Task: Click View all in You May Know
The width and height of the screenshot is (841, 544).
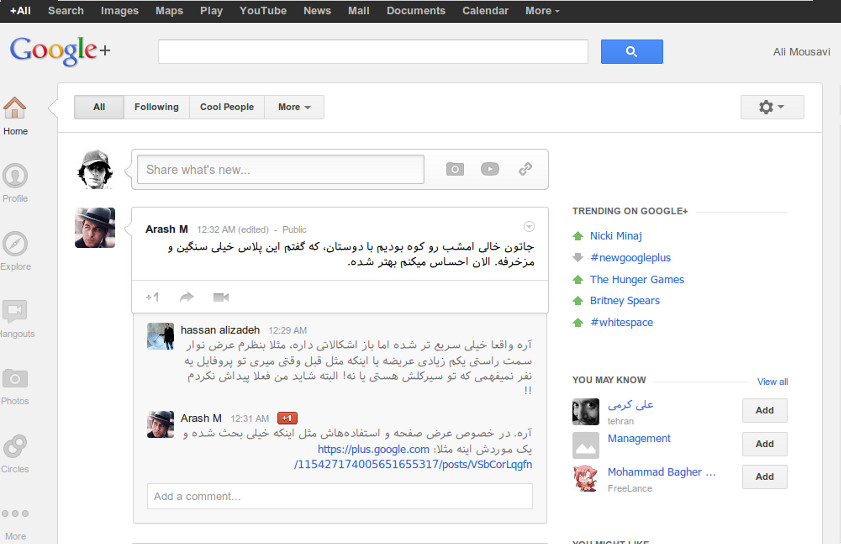Action: 772,381
